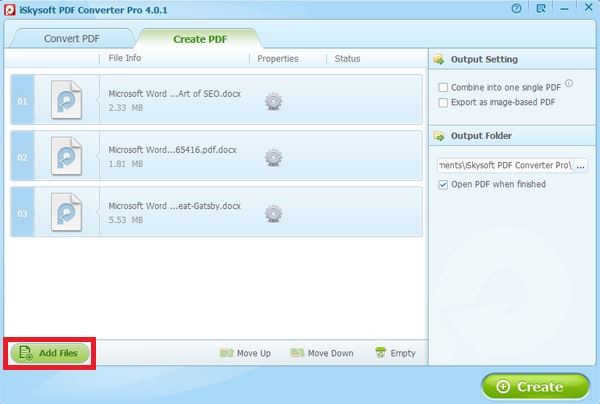Click the Output Folder panel icon
Image resolution: width=600 pixels, height=404 pixels.
tap(439, 136)
